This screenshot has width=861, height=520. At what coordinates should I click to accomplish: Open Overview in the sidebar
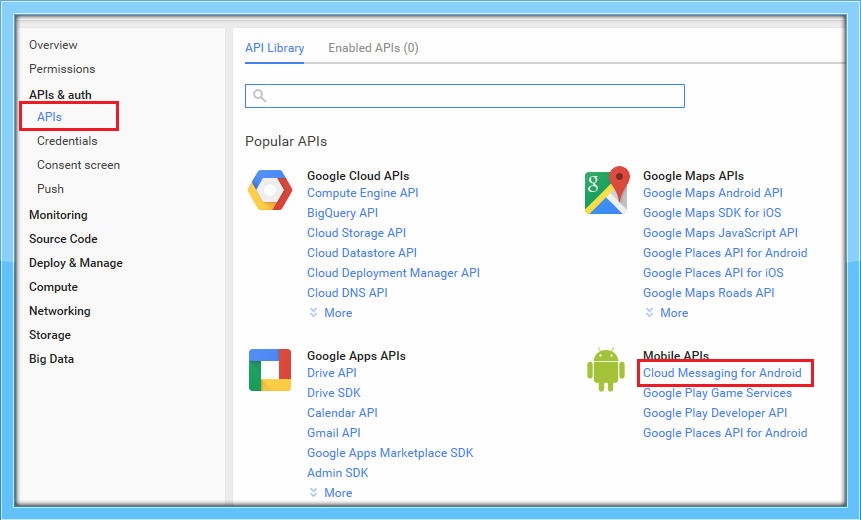point(53,45)
